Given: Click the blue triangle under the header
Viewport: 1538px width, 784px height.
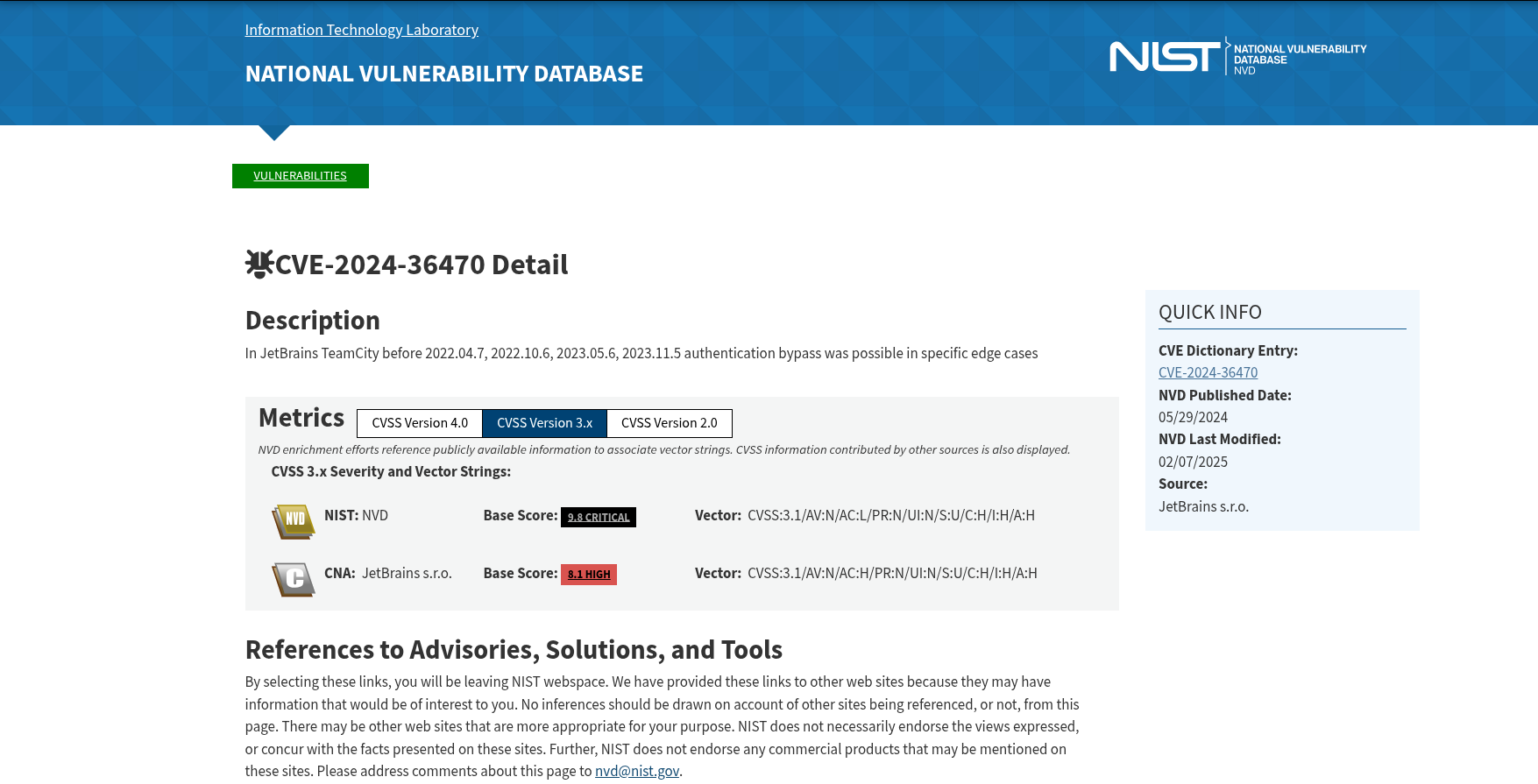Looking at the screenshot, I should tap(274, 132).
